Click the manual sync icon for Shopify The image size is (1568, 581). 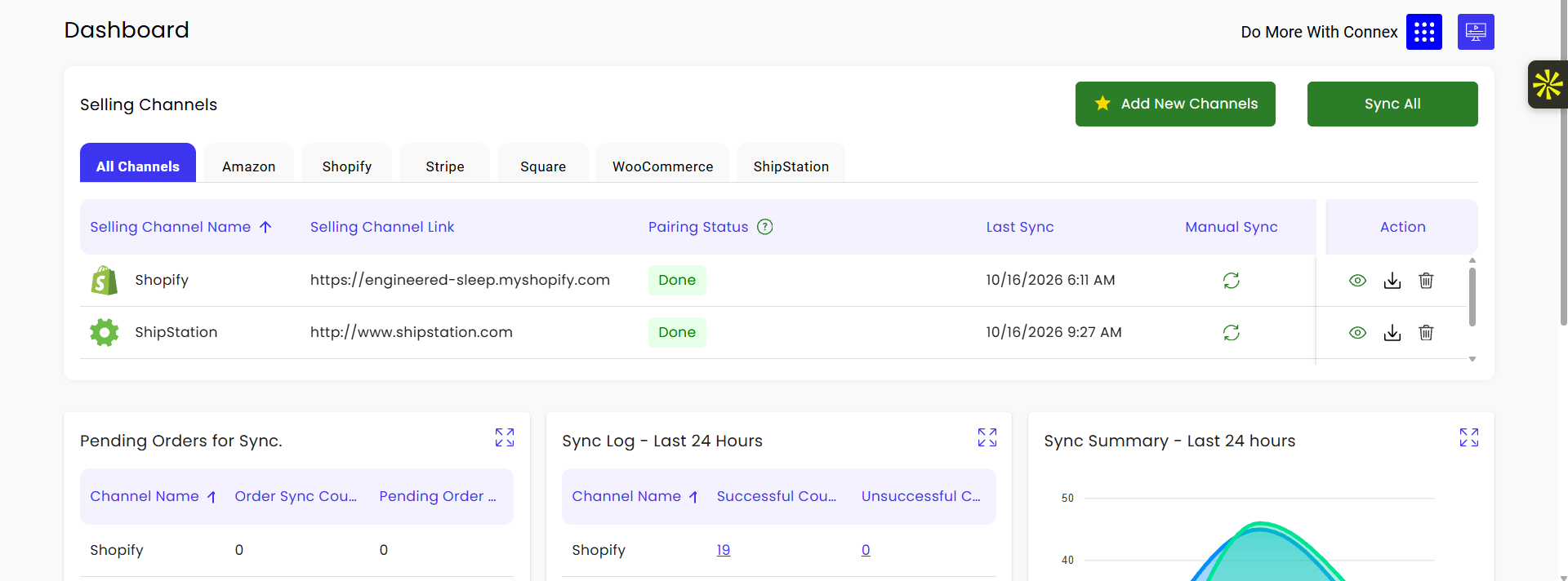pyautogui.click(x=1232, y=281)
